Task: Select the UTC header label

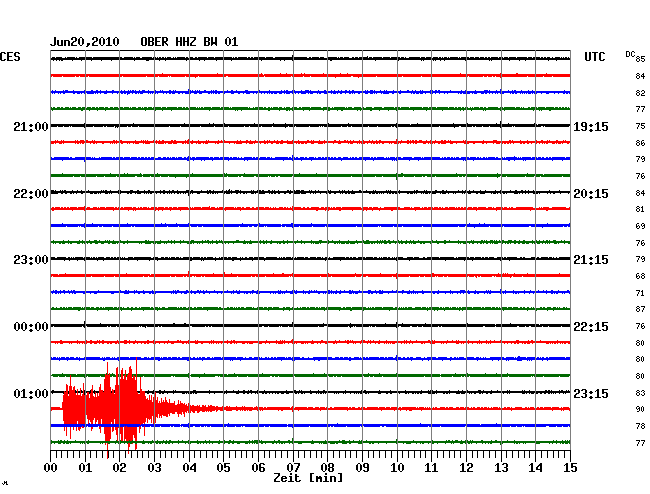Action: pyautogui.click(x=595, y=57)
